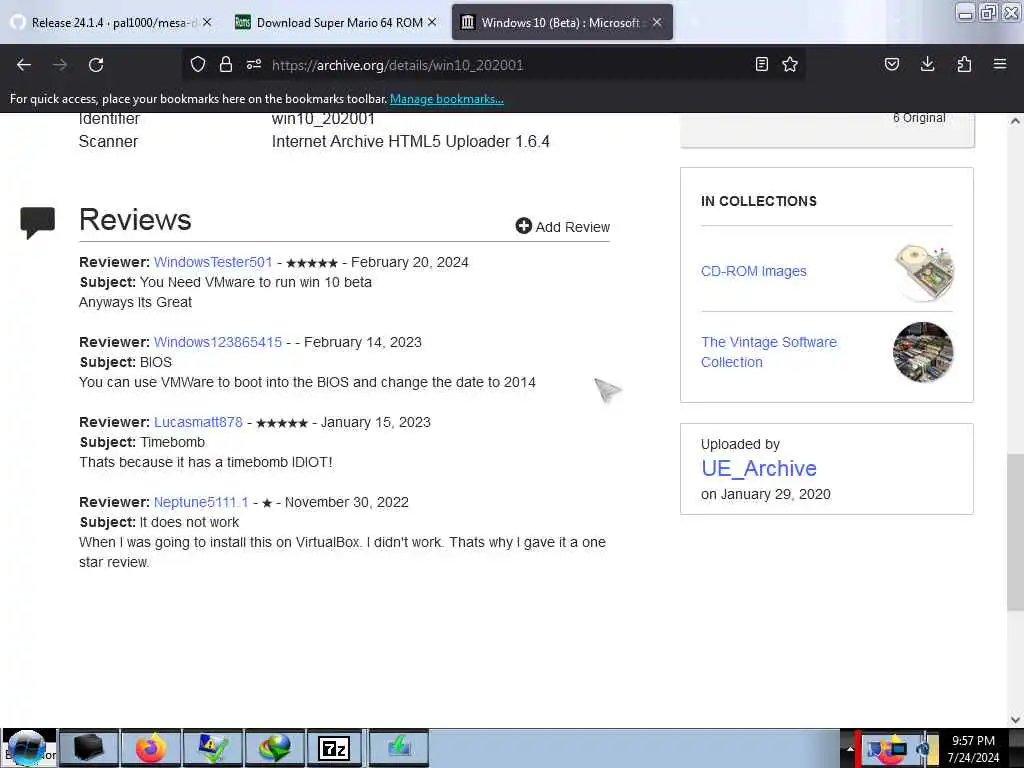1024x768 pixels.
Task: Open reviewer Neptune5111.1 profile
Action: point(201,502)
